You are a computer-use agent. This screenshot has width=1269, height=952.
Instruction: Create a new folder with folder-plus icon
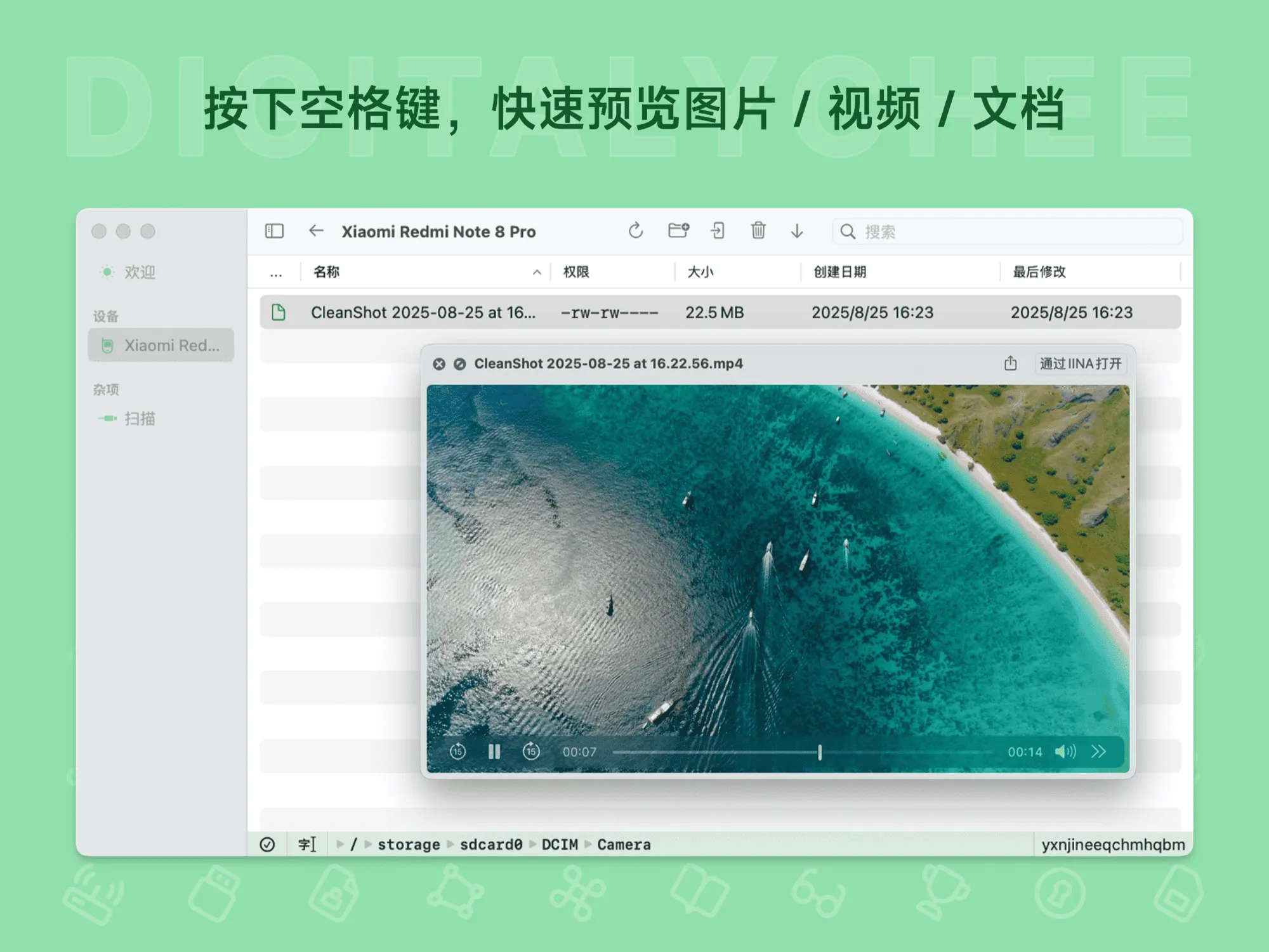(678, 231)
